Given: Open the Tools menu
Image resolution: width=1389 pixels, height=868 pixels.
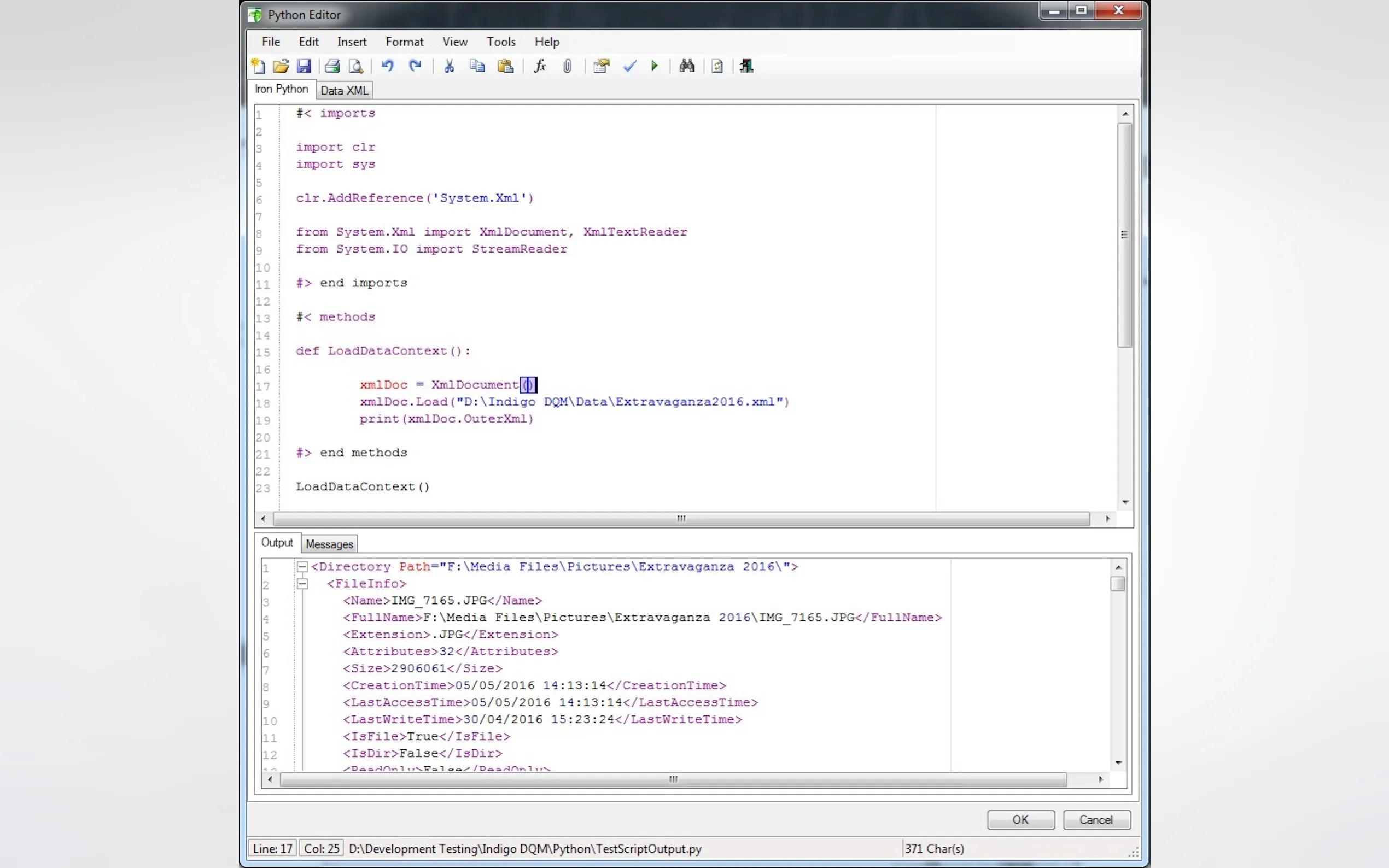Looking at the screenshot, I should point(501,42).
